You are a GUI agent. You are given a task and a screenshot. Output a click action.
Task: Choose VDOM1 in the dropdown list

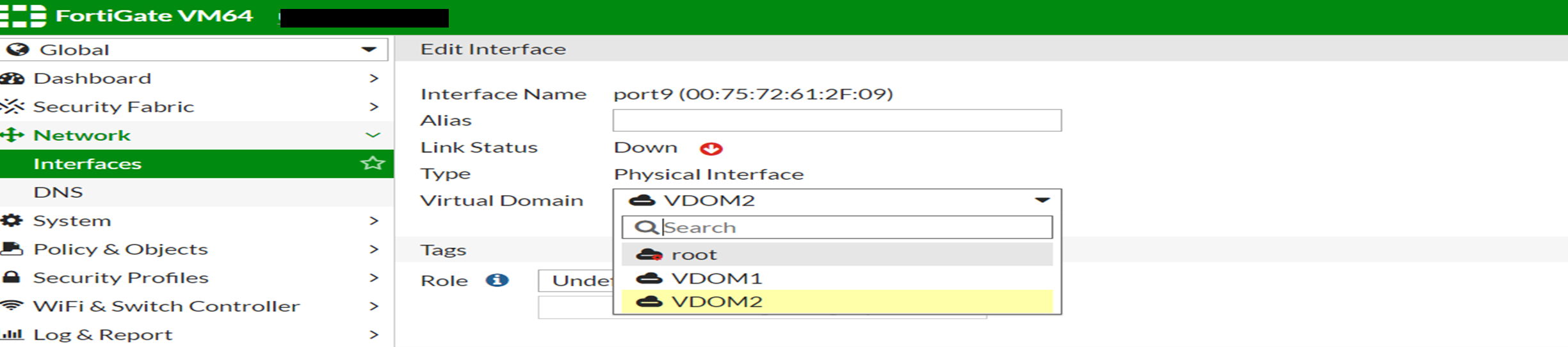[x=716, y=278]
